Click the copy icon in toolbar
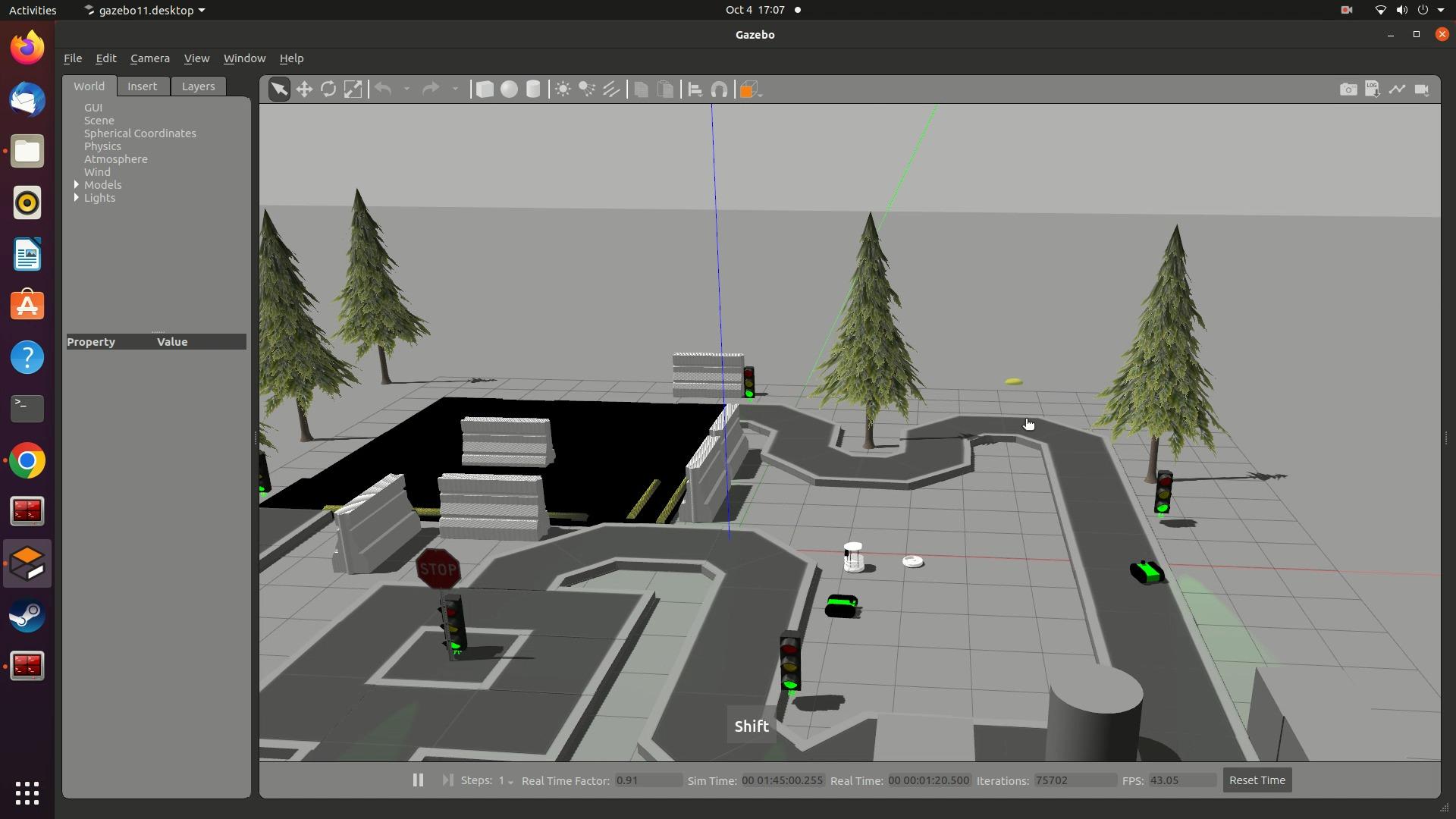This screenshot has height=819, width=1456. (641, 89)
